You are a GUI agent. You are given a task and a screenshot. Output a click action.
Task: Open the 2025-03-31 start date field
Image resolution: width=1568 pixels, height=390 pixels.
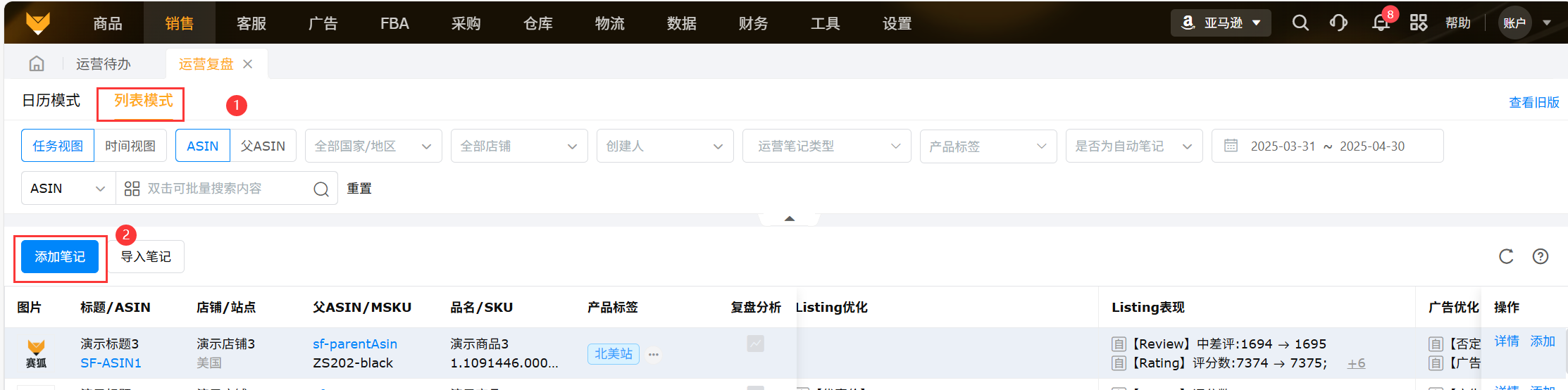(x=1283, y=146)
